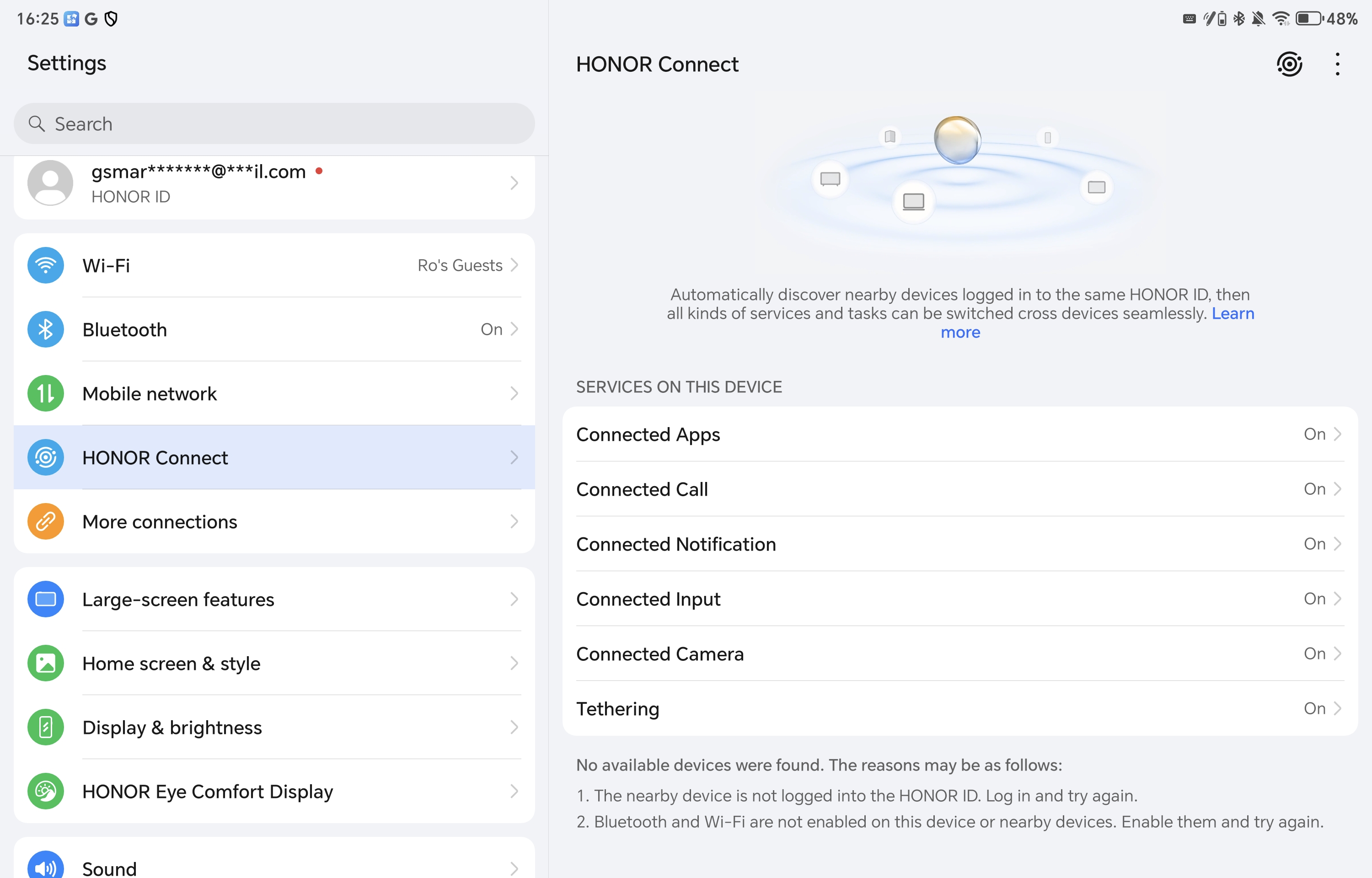Tap the Bluetooth settings icon
This screenshot has width=1372, height=878.
(x=46, y=330)
